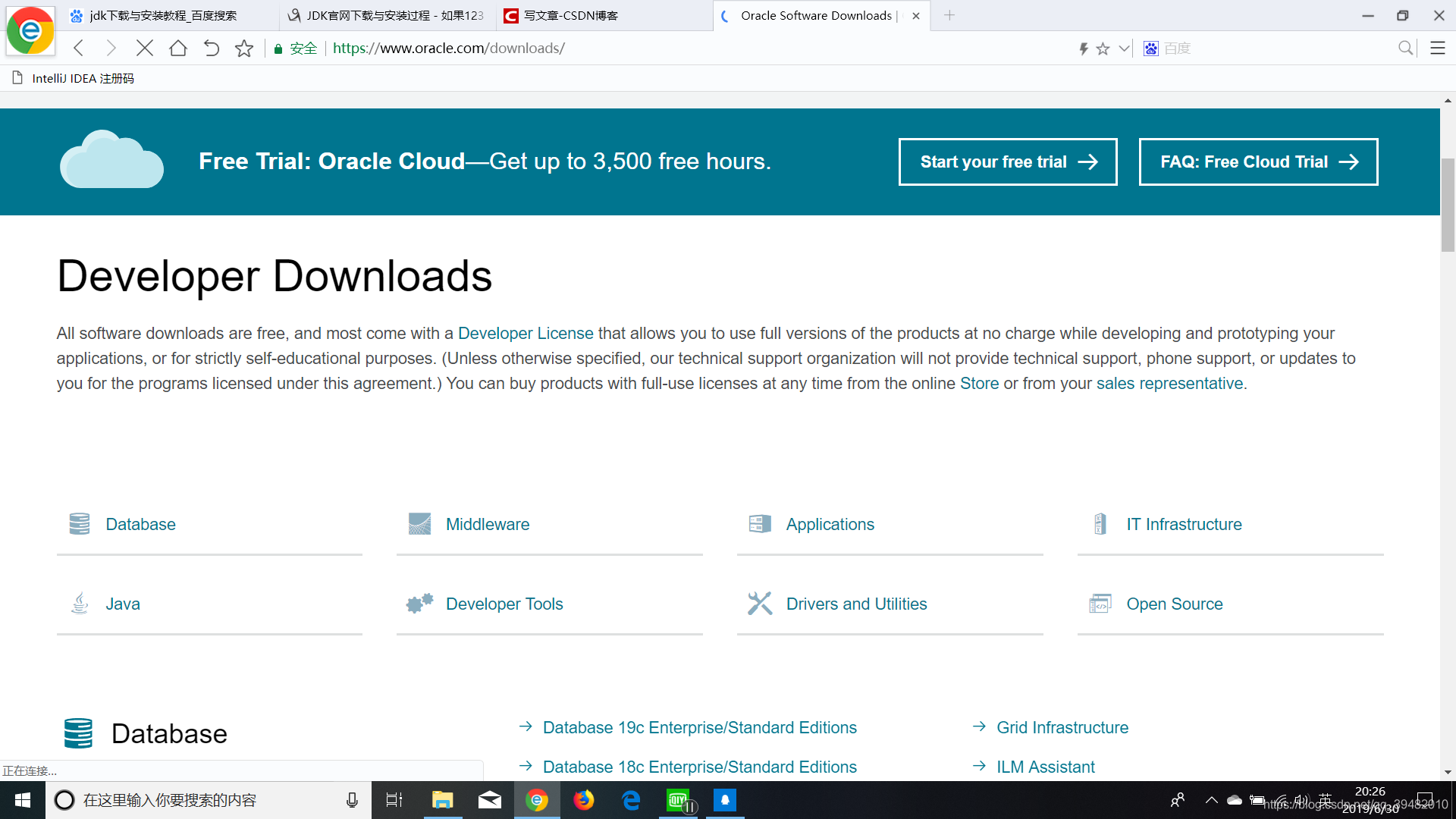Open Task View from the taskbar
1456x819 pixels.
[394, 800]
